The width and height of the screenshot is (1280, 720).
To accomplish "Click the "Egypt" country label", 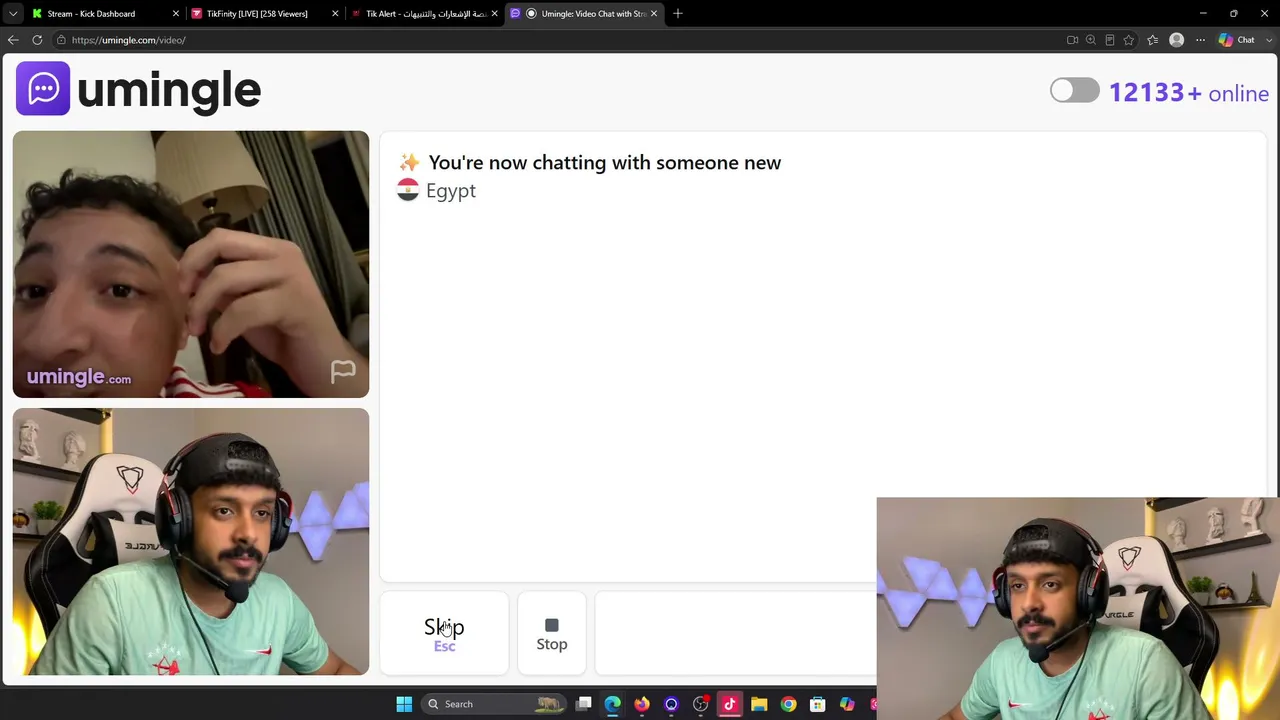I will (451, 191).
